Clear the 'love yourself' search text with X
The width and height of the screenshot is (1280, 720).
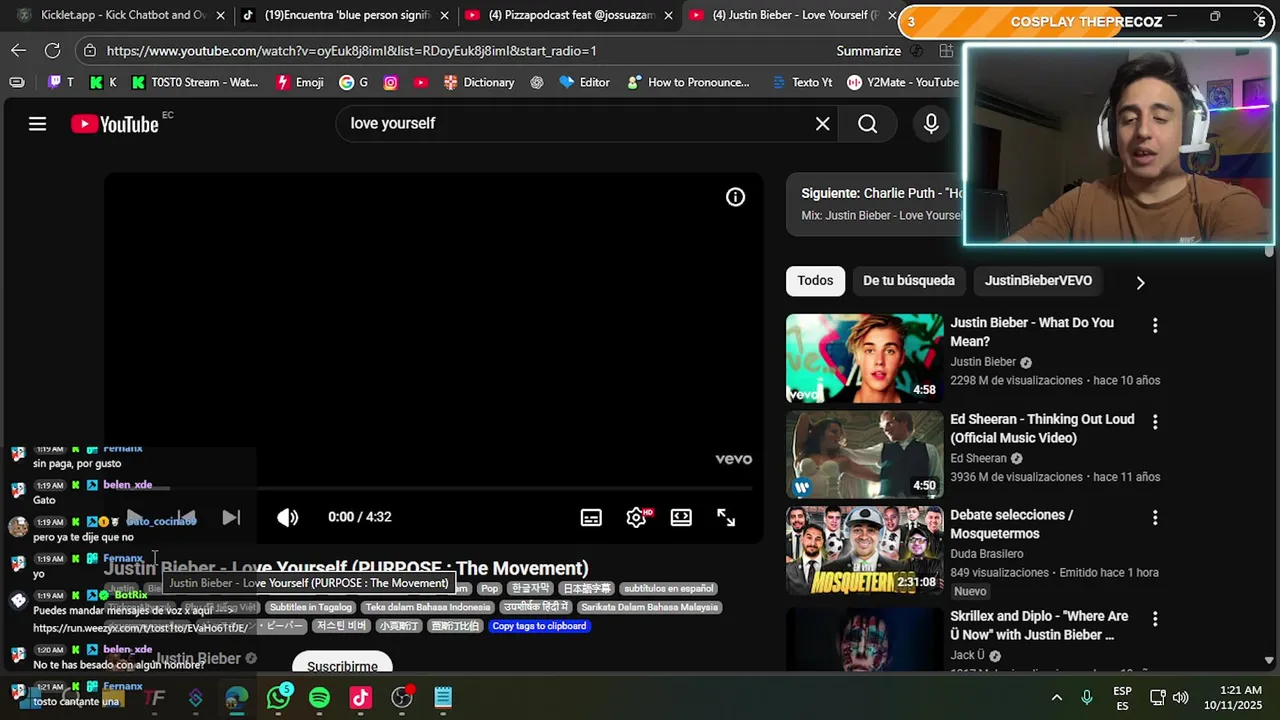822,124
